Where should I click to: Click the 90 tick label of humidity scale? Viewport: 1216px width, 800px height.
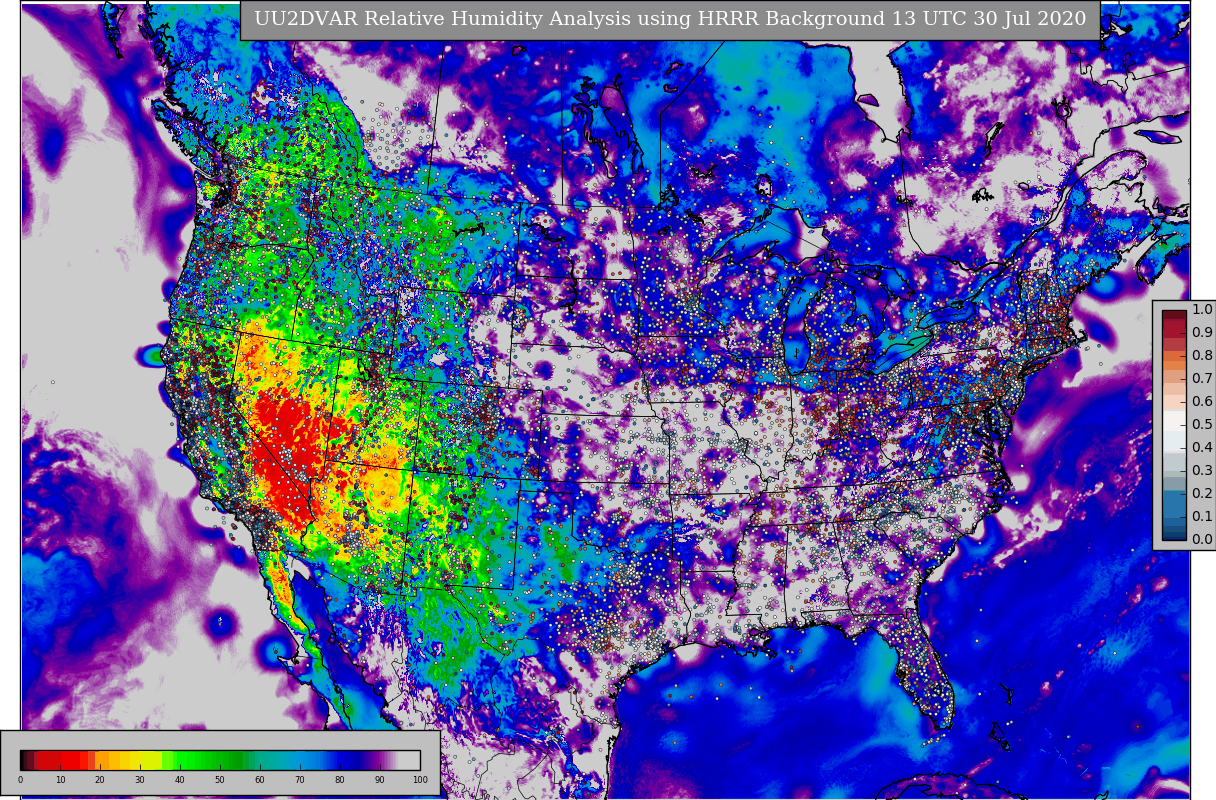[x=380, y=780]
